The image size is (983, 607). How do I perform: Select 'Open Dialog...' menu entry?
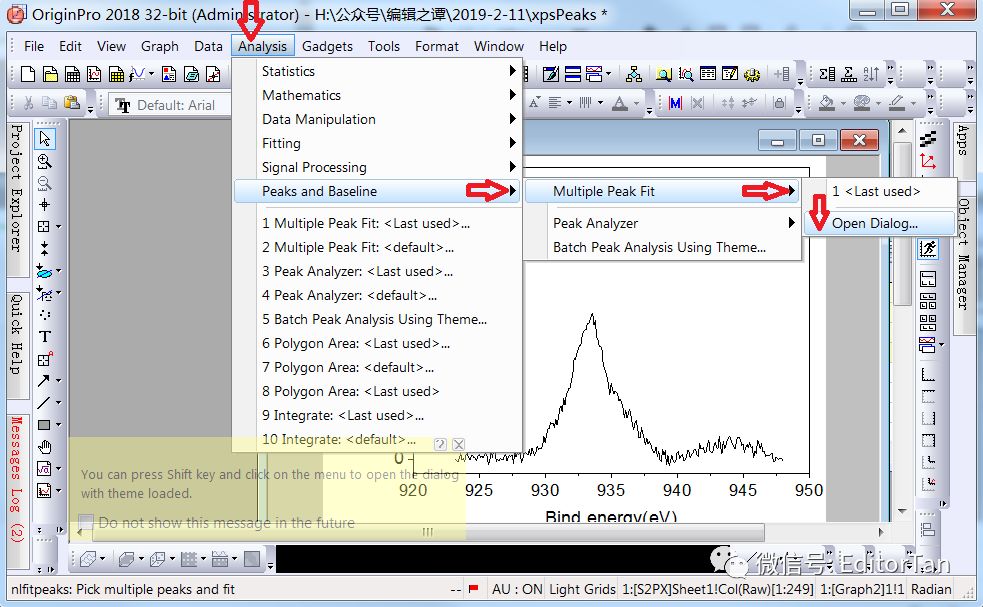click(x=879, y=223)
